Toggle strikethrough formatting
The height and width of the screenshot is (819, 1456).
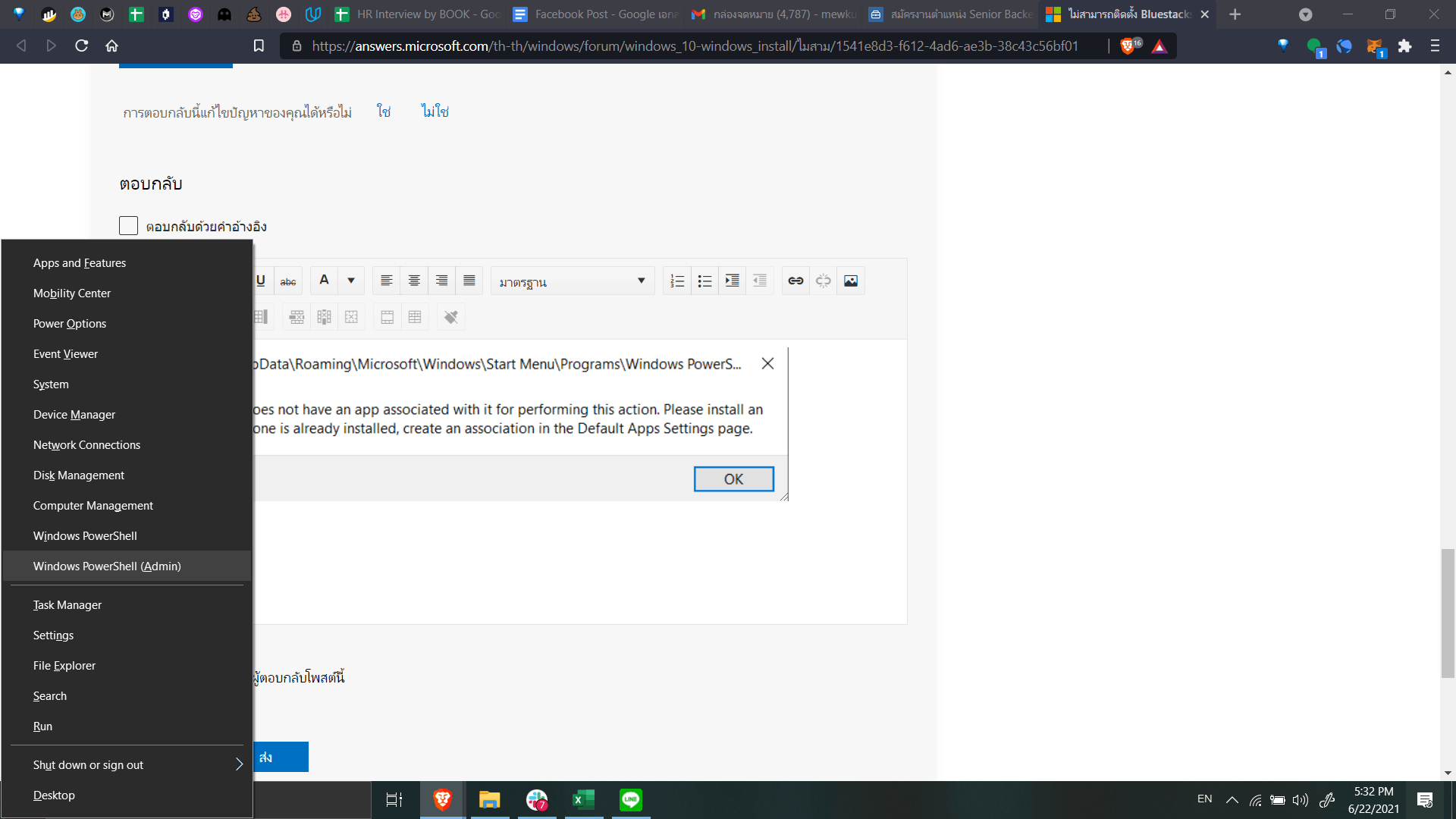(x=288, y=281)
